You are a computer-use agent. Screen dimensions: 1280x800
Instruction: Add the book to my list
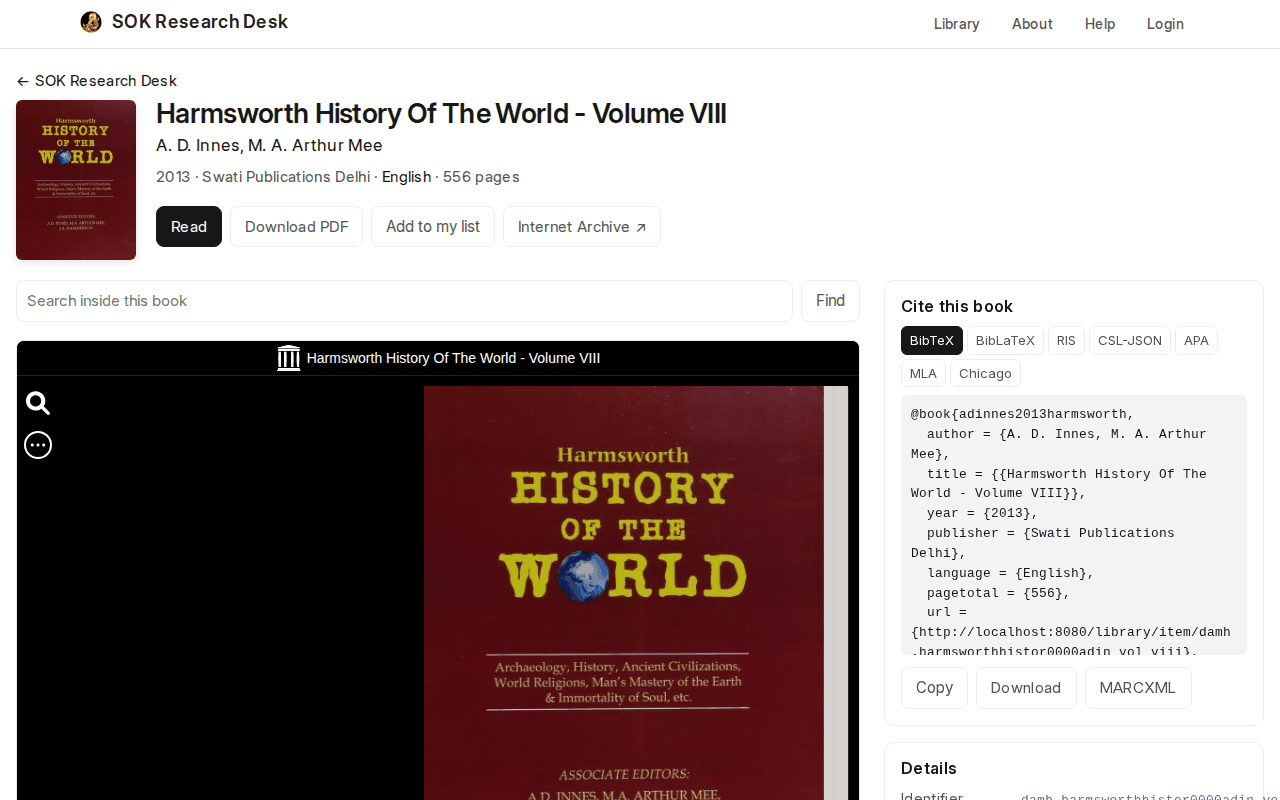coord(433,227)
